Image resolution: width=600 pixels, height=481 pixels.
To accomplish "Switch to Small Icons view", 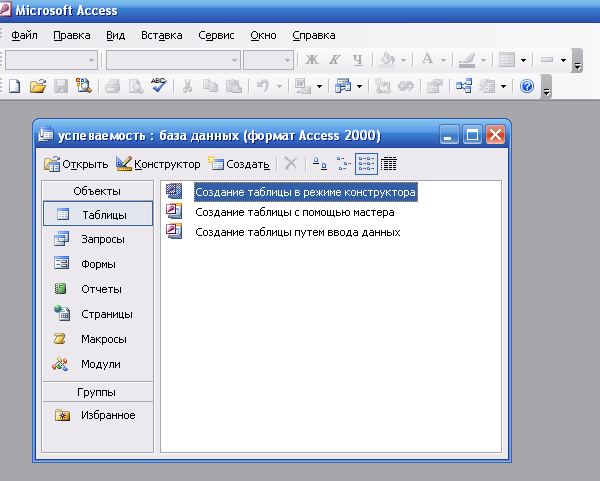I will [x=343, y=164].
